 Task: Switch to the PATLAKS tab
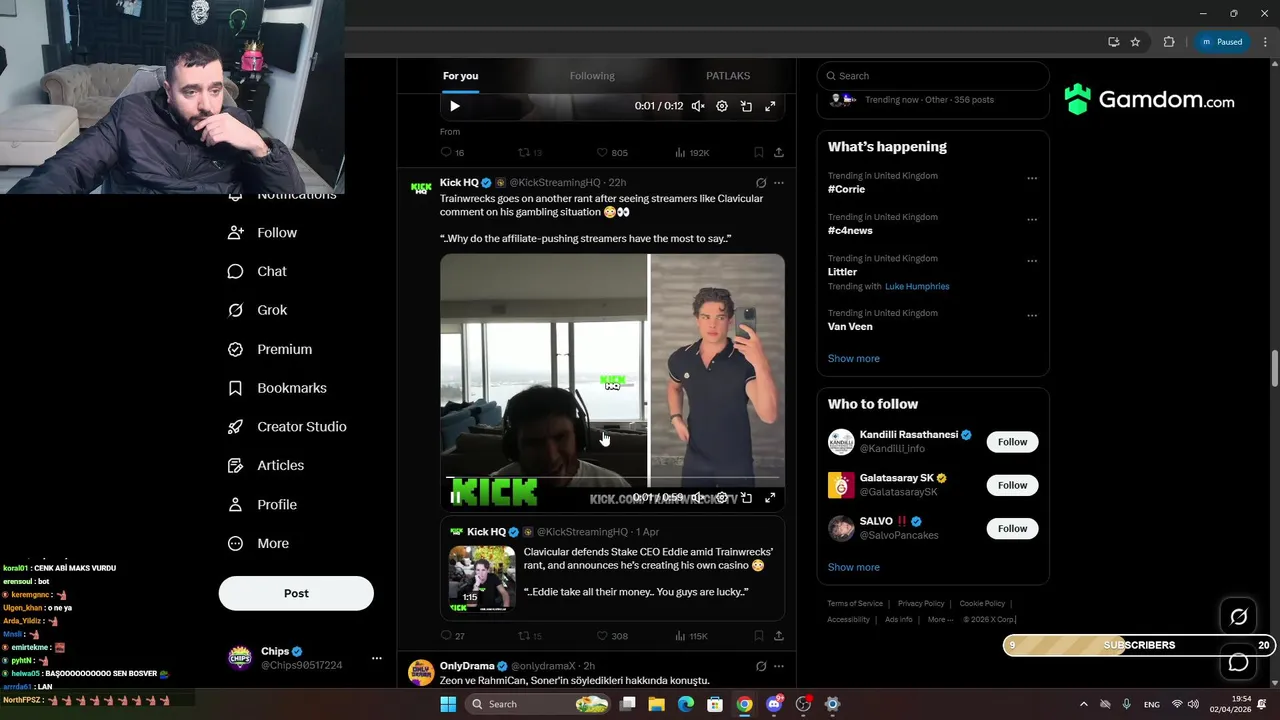pos(728,76)
